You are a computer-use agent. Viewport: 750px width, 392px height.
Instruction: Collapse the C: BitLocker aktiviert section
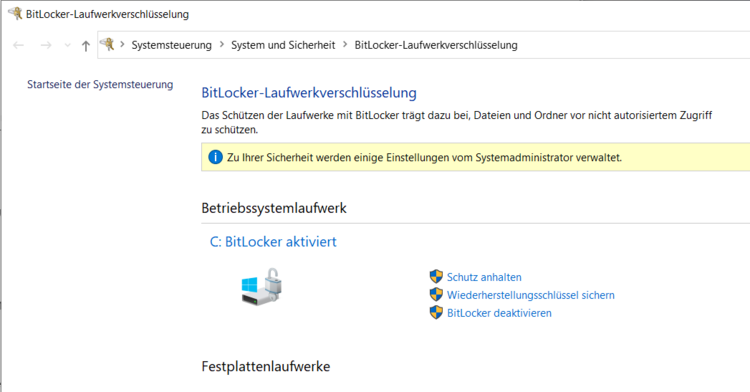pyautogui.click(x=273, y=241)
